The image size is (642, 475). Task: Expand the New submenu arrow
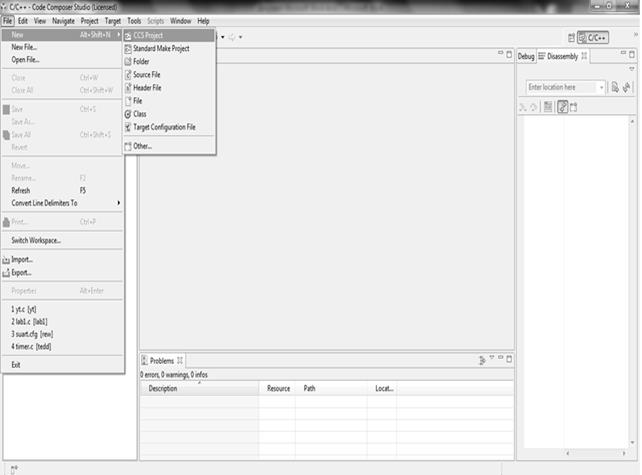(x=119, y=35)
